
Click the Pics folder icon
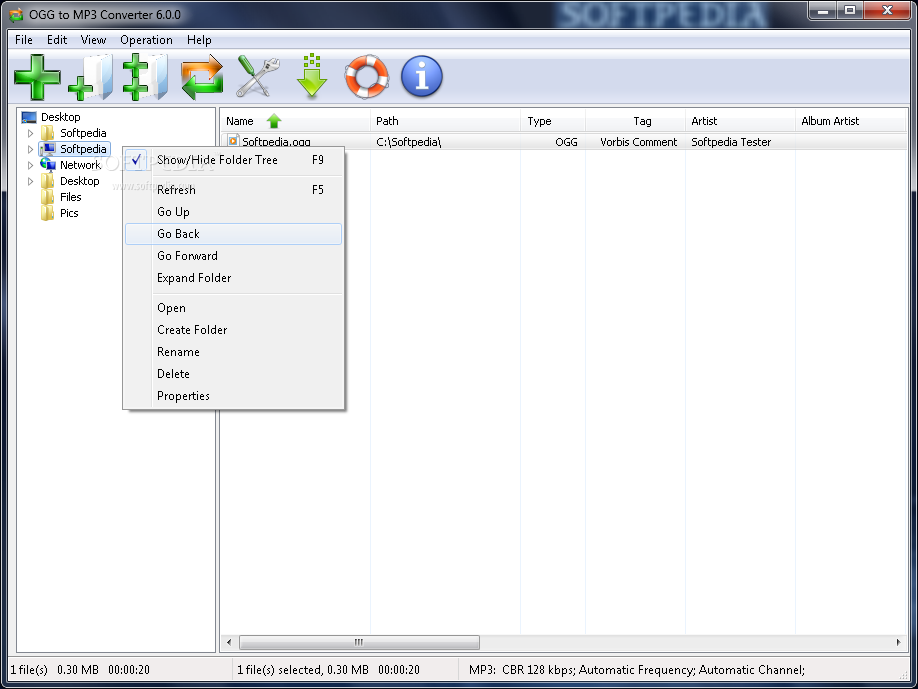click(48, 213)
